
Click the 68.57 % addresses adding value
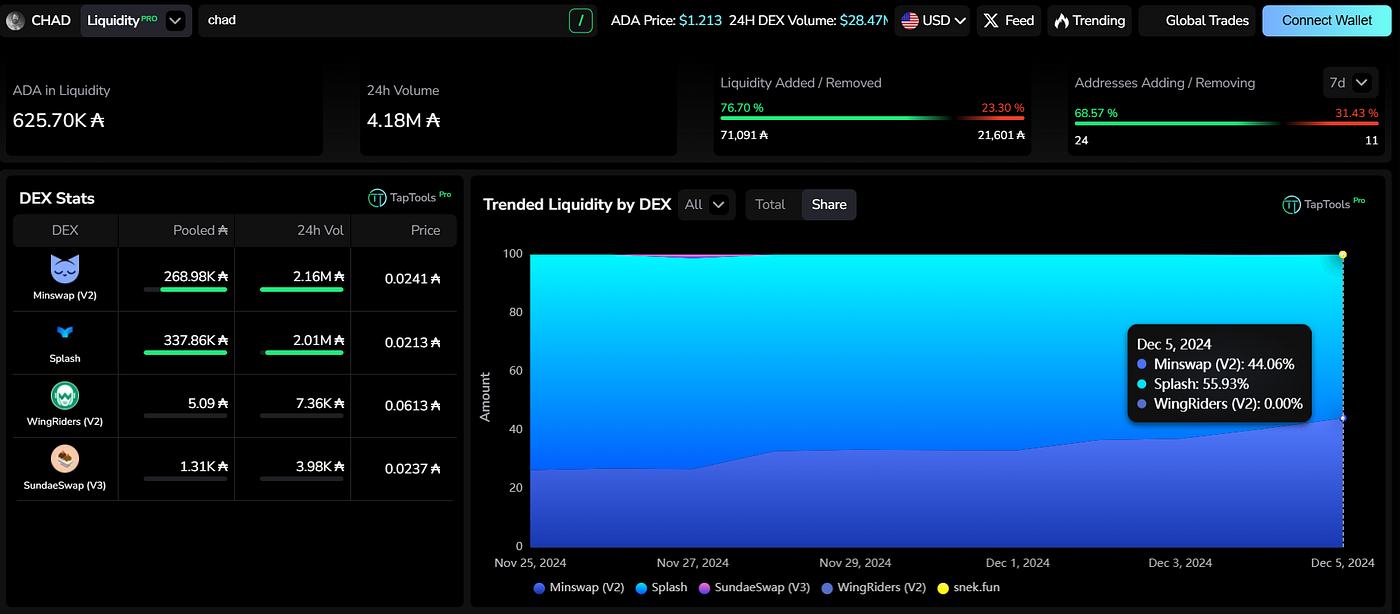tap(1096, 113)
